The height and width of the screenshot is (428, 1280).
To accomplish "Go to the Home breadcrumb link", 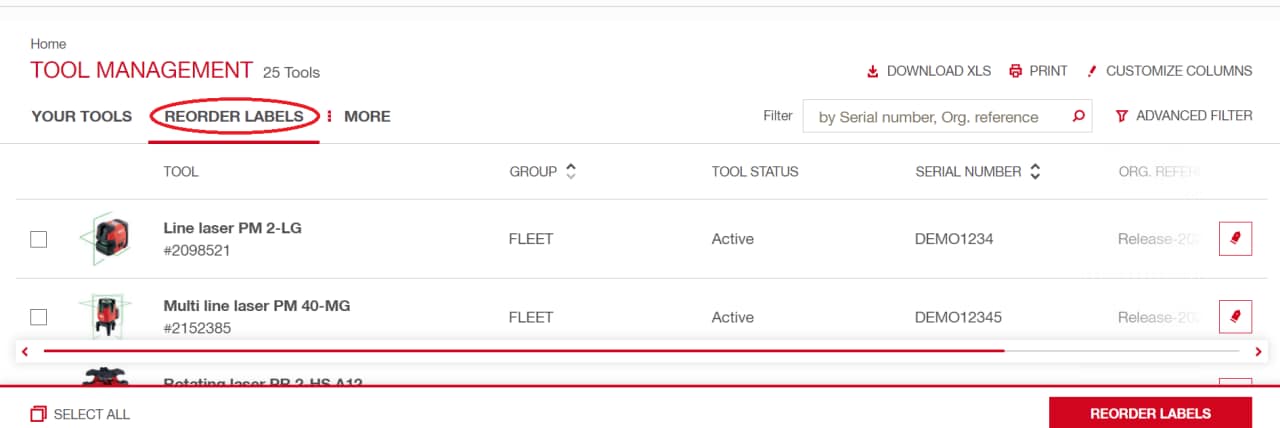I will coord(48,44).
